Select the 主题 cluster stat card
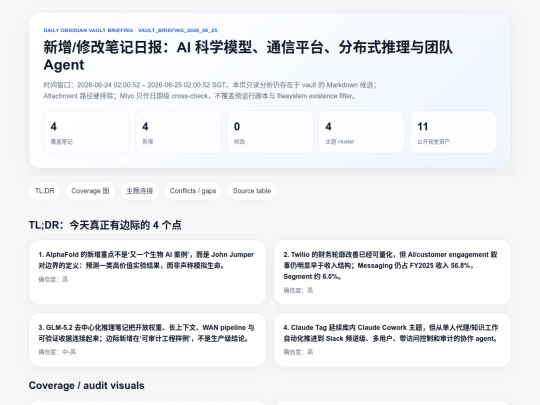 pos(361,132)
